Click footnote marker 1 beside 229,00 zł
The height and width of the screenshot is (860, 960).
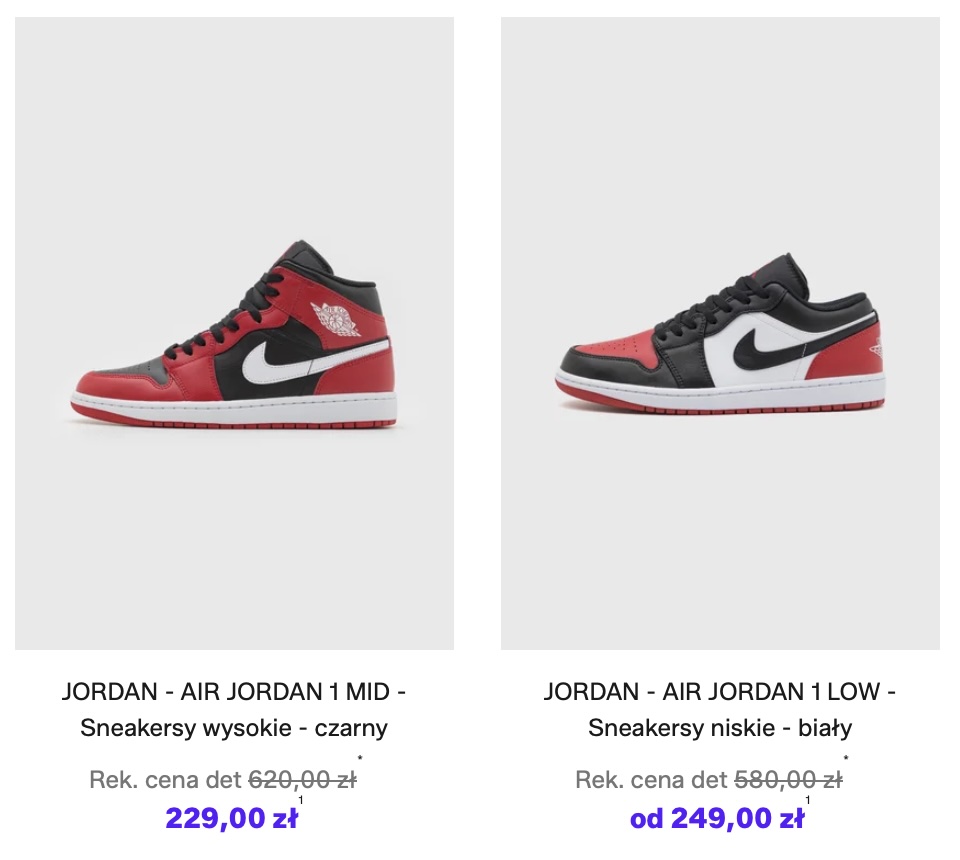point(301,800)
